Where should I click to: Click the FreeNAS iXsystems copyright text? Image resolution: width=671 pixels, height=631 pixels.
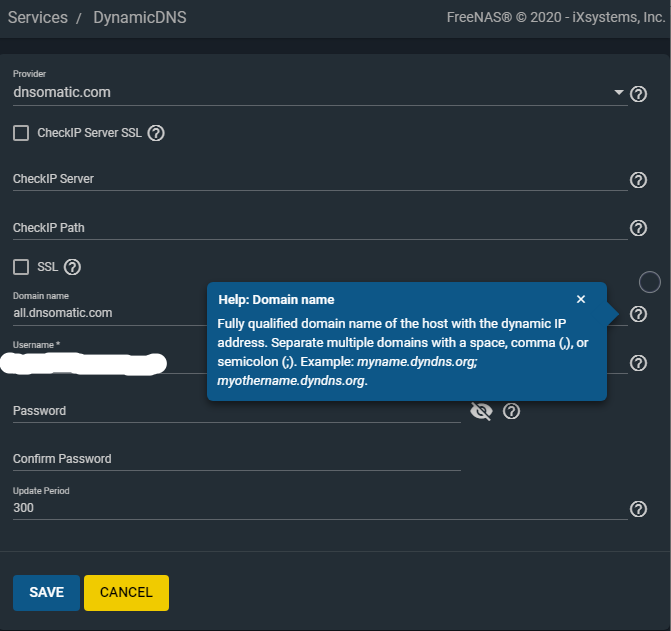(556, 17)
